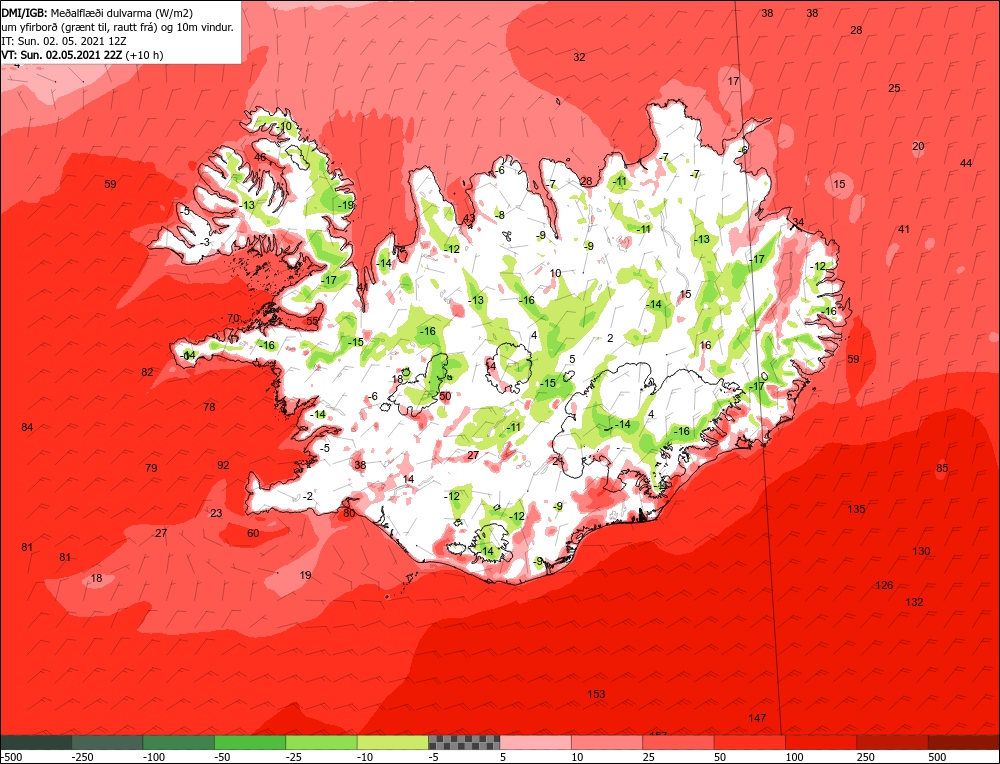Screen dimensions: 1000x764
Task: Click the 'DMI/IGB: Meðalflæði dulvarma (W/m2)' title line
Action: [x=97, y=12]
